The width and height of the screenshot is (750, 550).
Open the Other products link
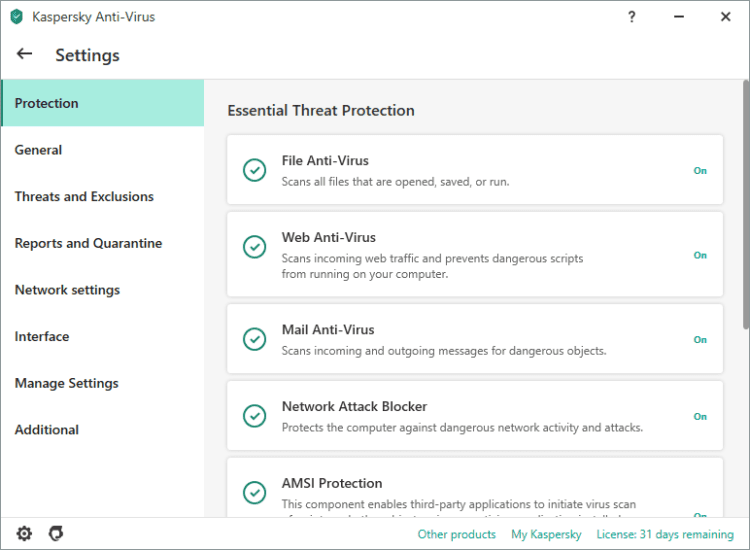(456, 534)
